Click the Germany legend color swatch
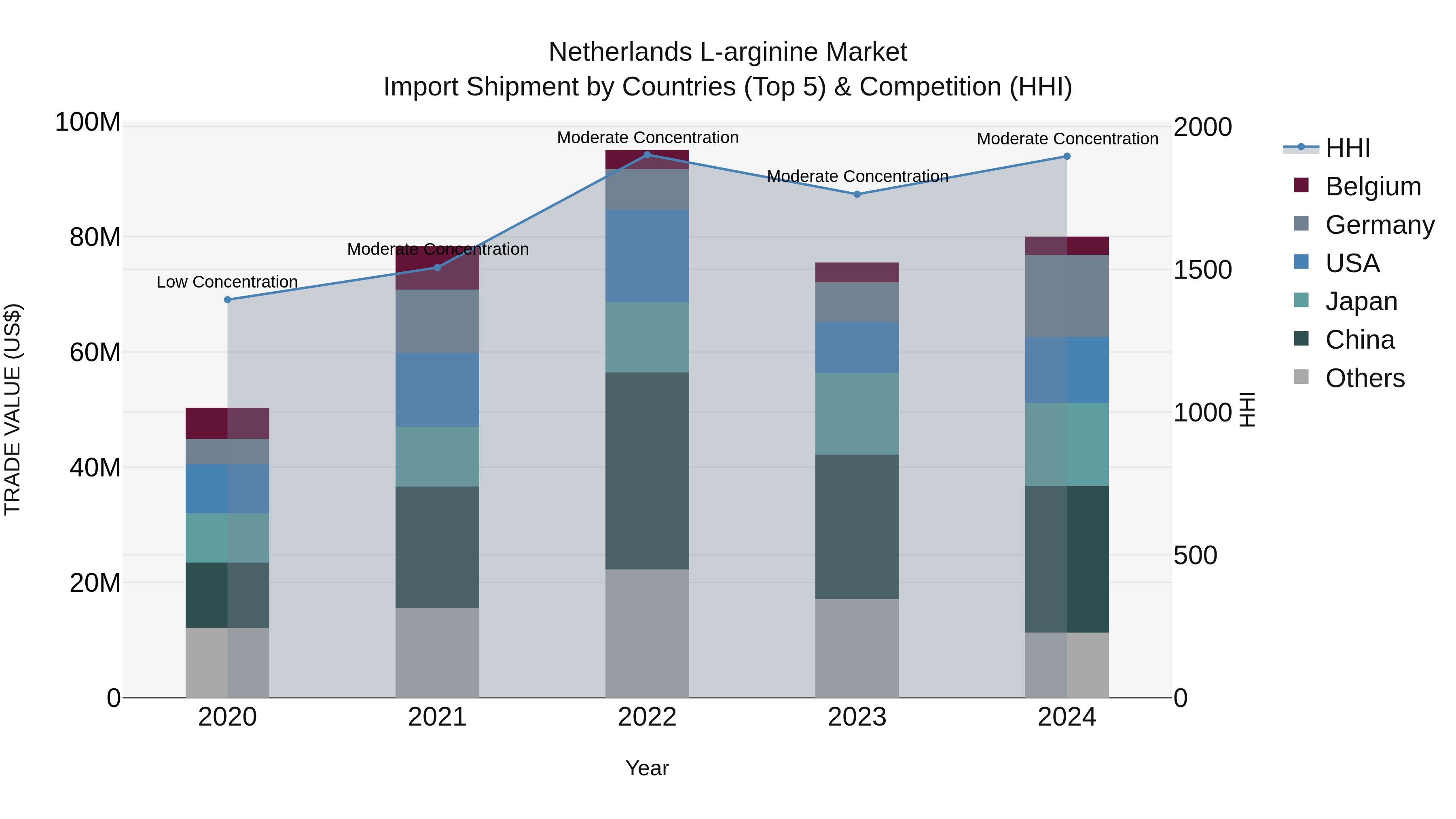Viewport: 1456px width, 819px height. [1301, 223]
